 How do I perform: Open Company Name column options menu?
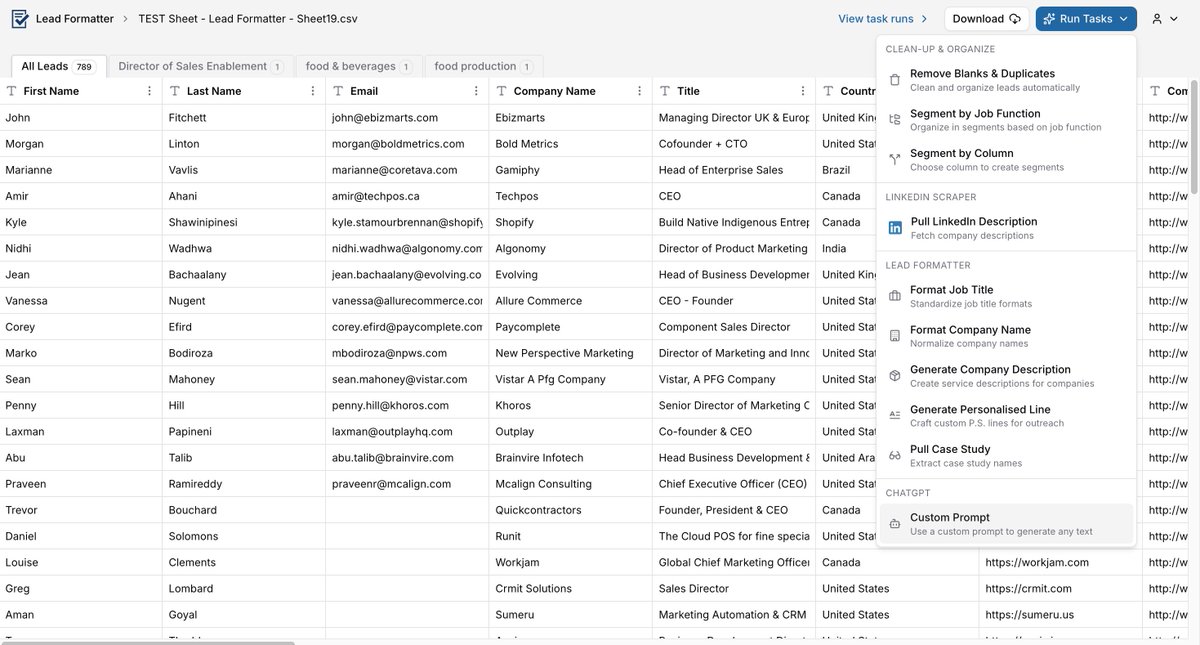(640, 91)
